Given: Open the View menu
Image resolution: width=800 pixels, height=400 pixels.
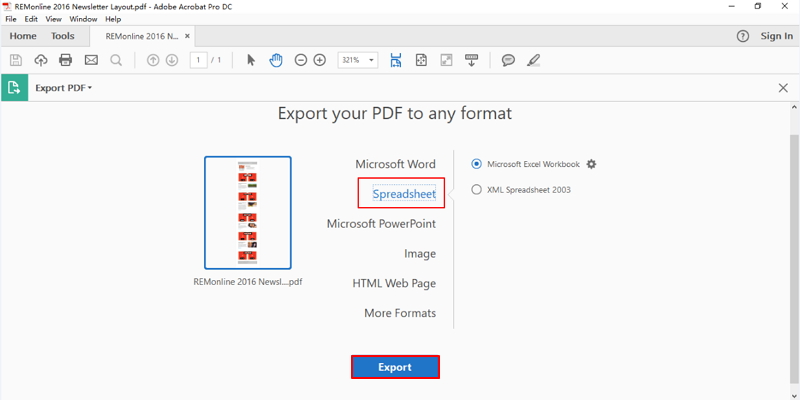Looking at the screenshot, I should coord(54,19).
